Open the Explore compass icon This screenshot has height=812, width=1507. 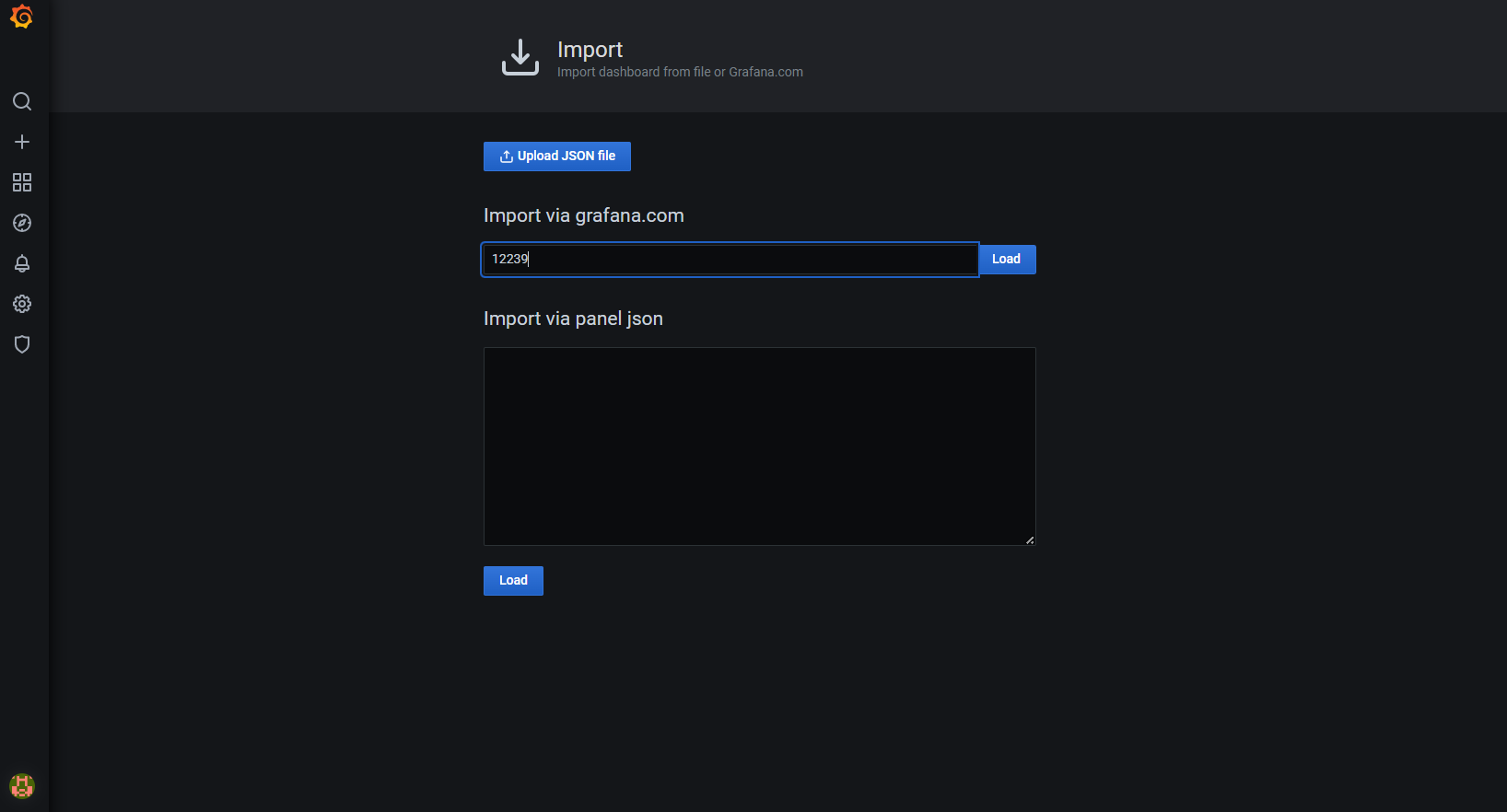(x=22, y=223)
